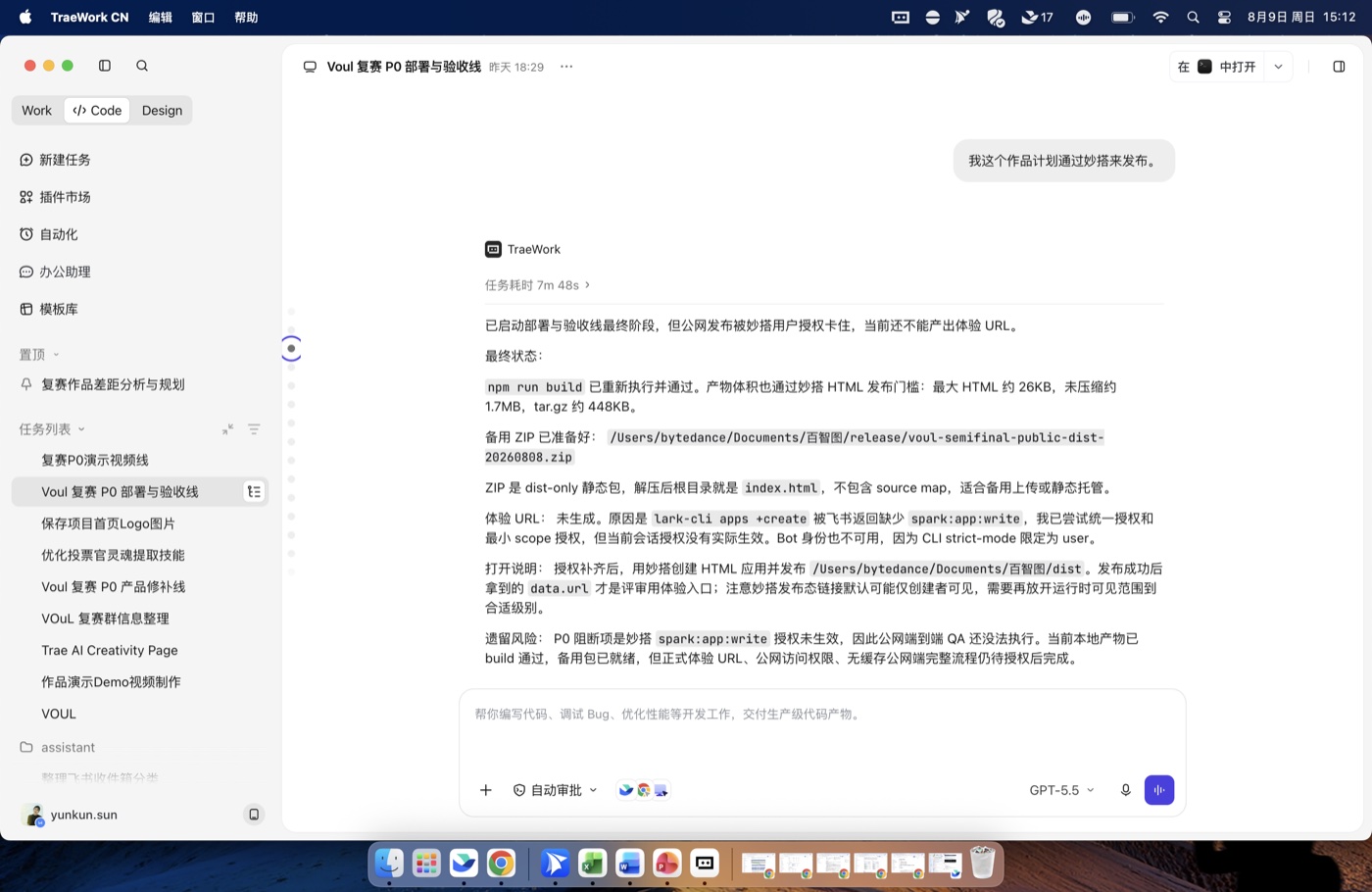The width and height of the screenshot is (1372, 892).
Task: Click the active blue circular progress marker
Action: click(291, 348)
